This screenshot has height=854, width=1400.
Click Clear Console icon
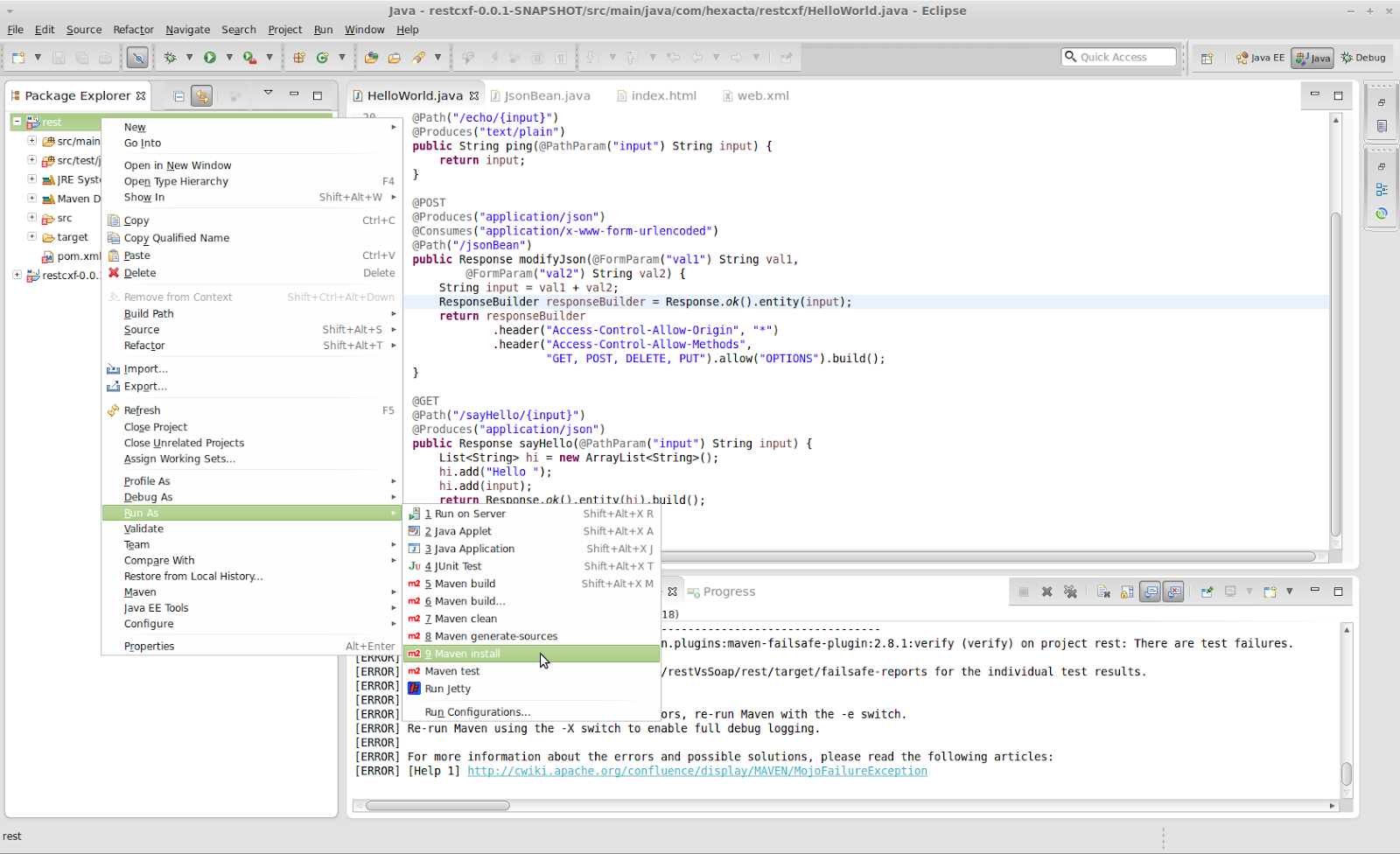1103,592
